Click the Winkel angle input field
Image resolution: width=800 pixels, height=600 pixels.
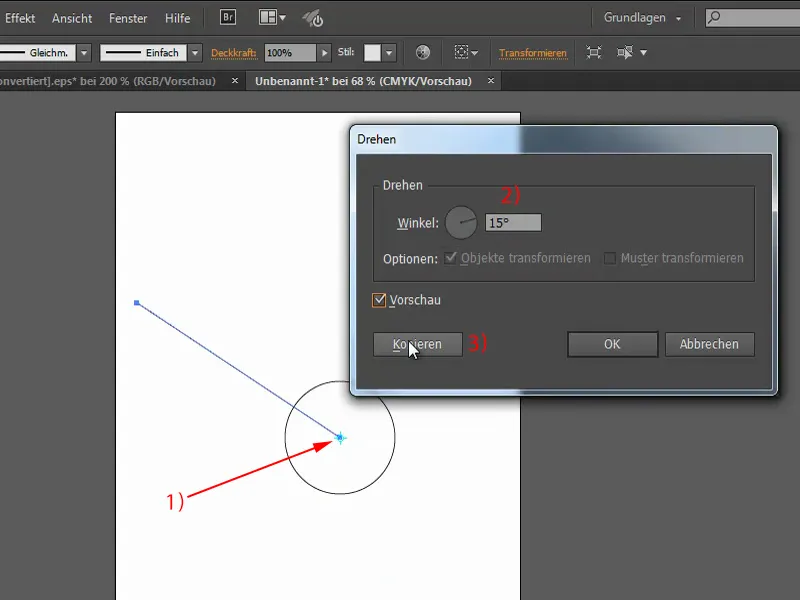(x=513, y=222)
